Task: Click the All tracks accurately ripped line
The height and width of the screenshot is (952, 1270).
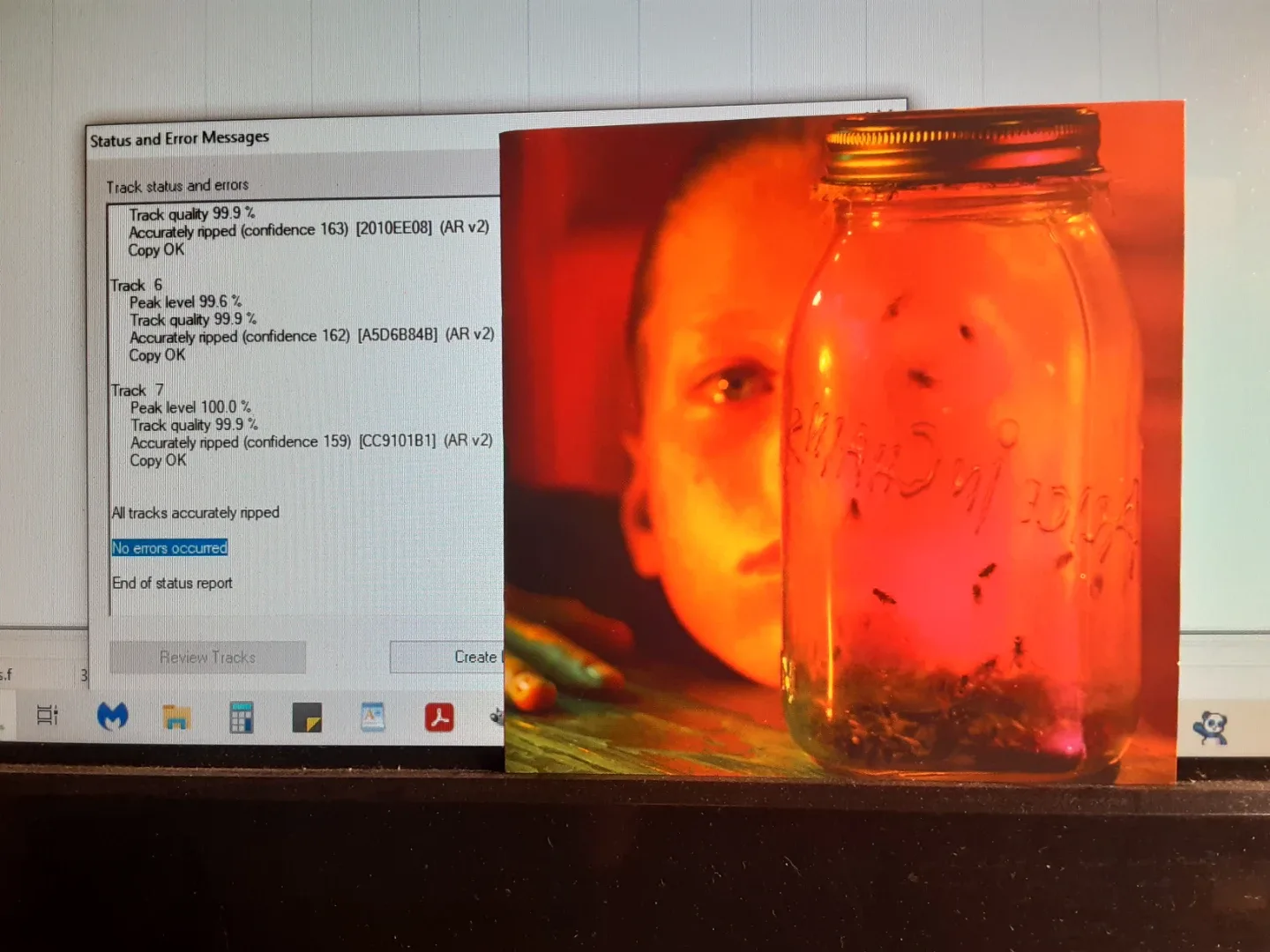Action: (x=196, y=512)
